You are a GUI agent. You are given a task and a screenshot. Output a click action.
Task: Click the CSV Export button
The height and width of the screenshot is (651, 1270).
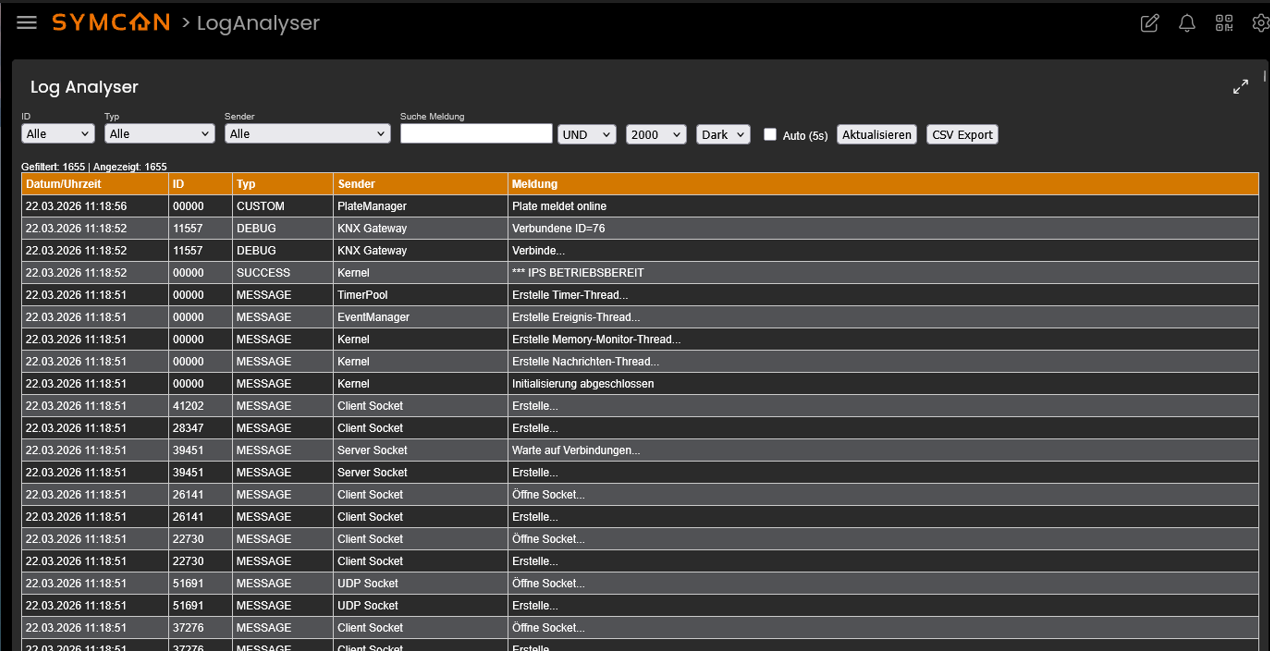pos(962,135)
